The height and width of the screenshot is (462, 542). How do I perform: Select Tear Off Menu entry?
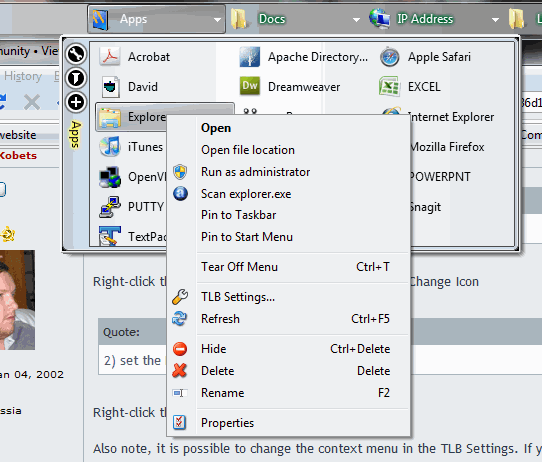point(288,267)
